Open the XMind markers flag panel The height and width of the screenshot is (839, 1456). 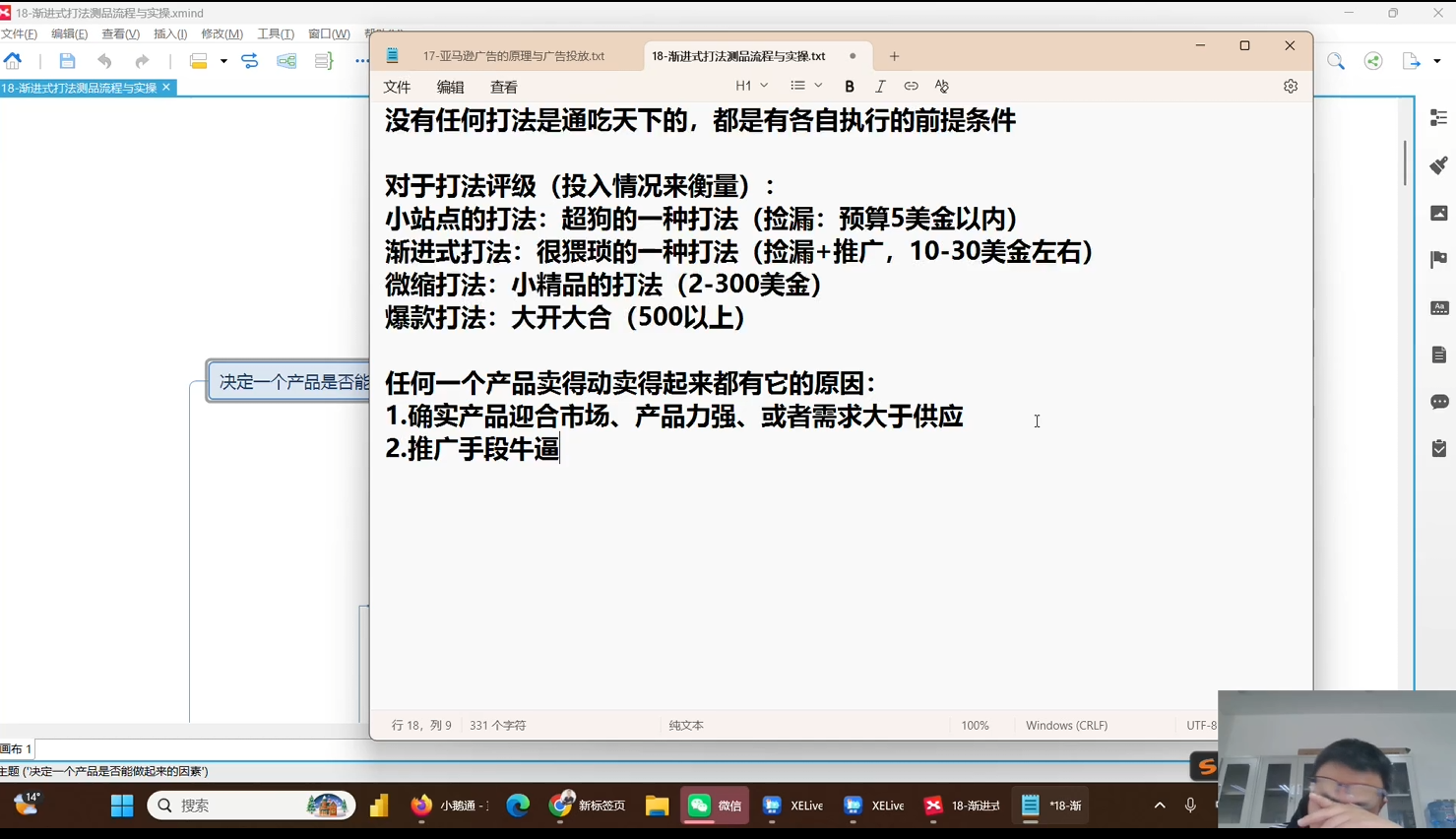click(1438, 260)
